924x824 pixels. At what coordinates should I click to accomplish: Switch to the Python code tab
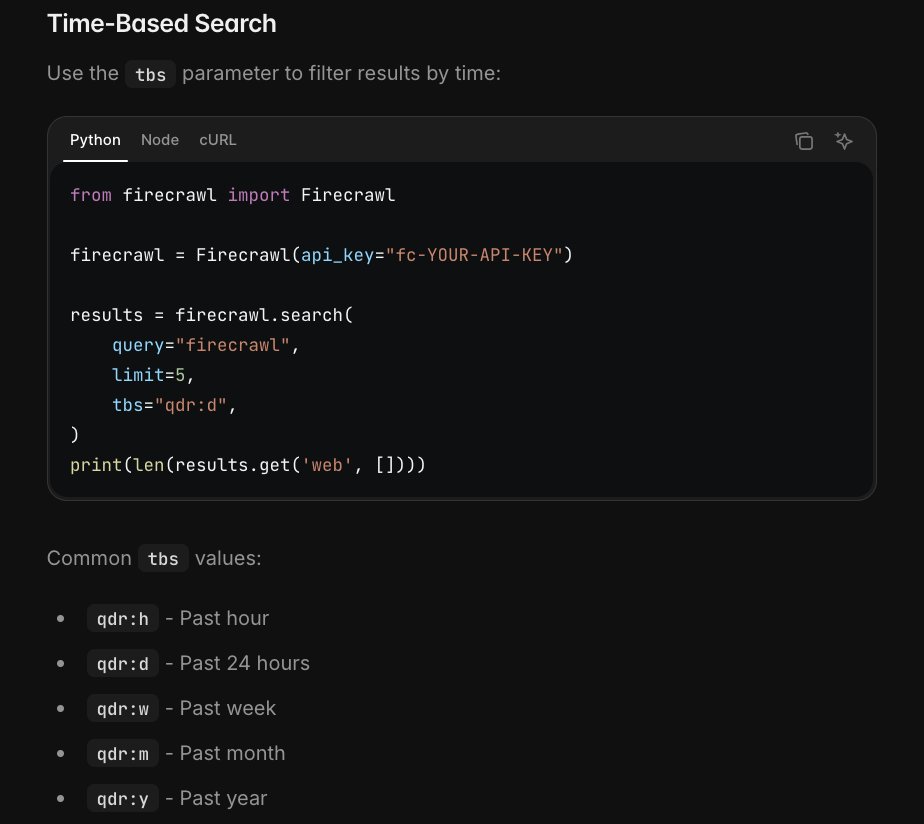pos(95,140)
